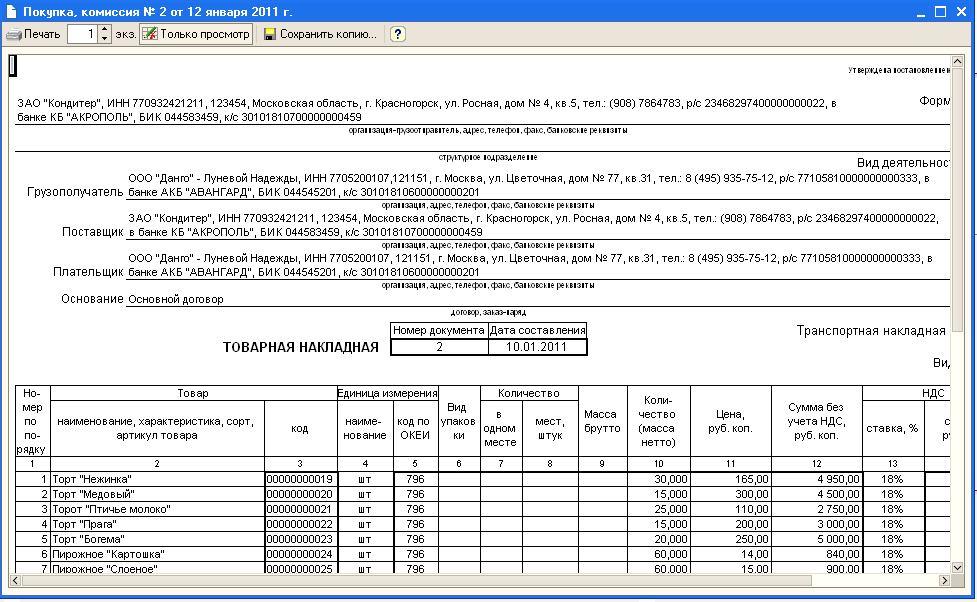Minimize the document window
This screenshot has width=977, height=602.
(x=921, y=11)
